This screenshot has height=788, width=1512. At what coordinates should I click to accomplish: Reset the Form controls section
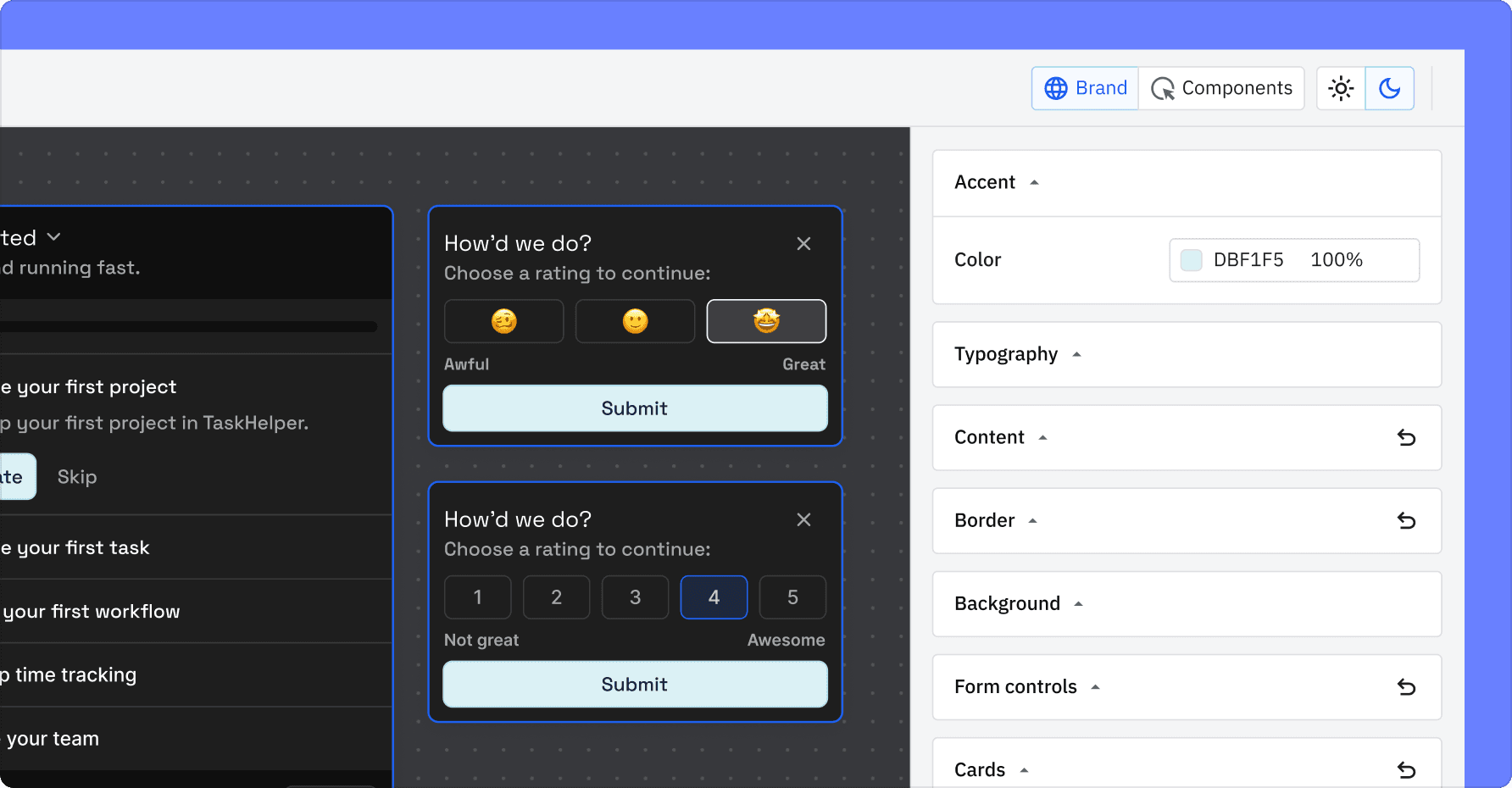(1406, 687)
